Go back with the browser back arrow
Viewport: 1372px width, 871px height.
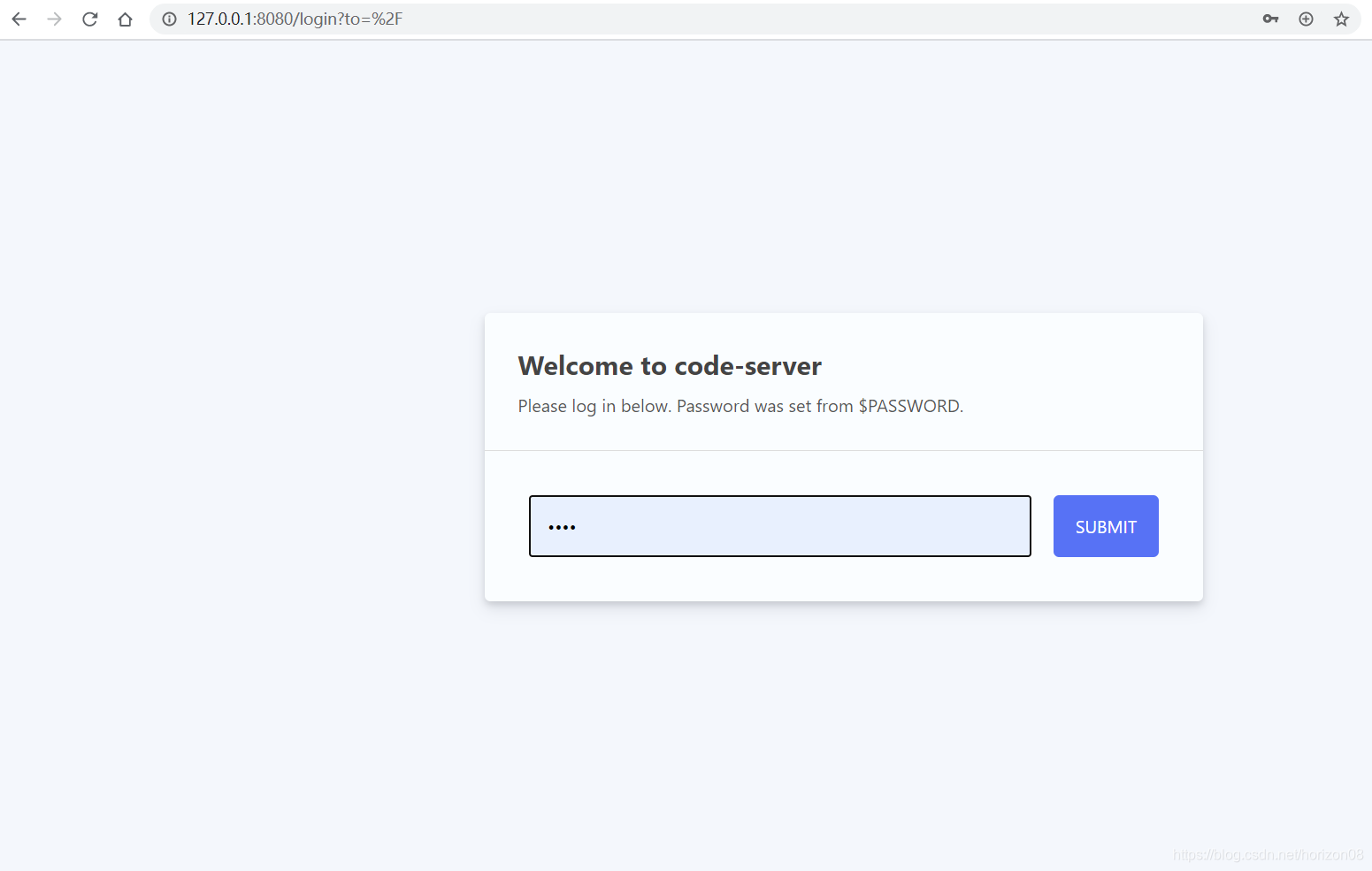[19, 19]
